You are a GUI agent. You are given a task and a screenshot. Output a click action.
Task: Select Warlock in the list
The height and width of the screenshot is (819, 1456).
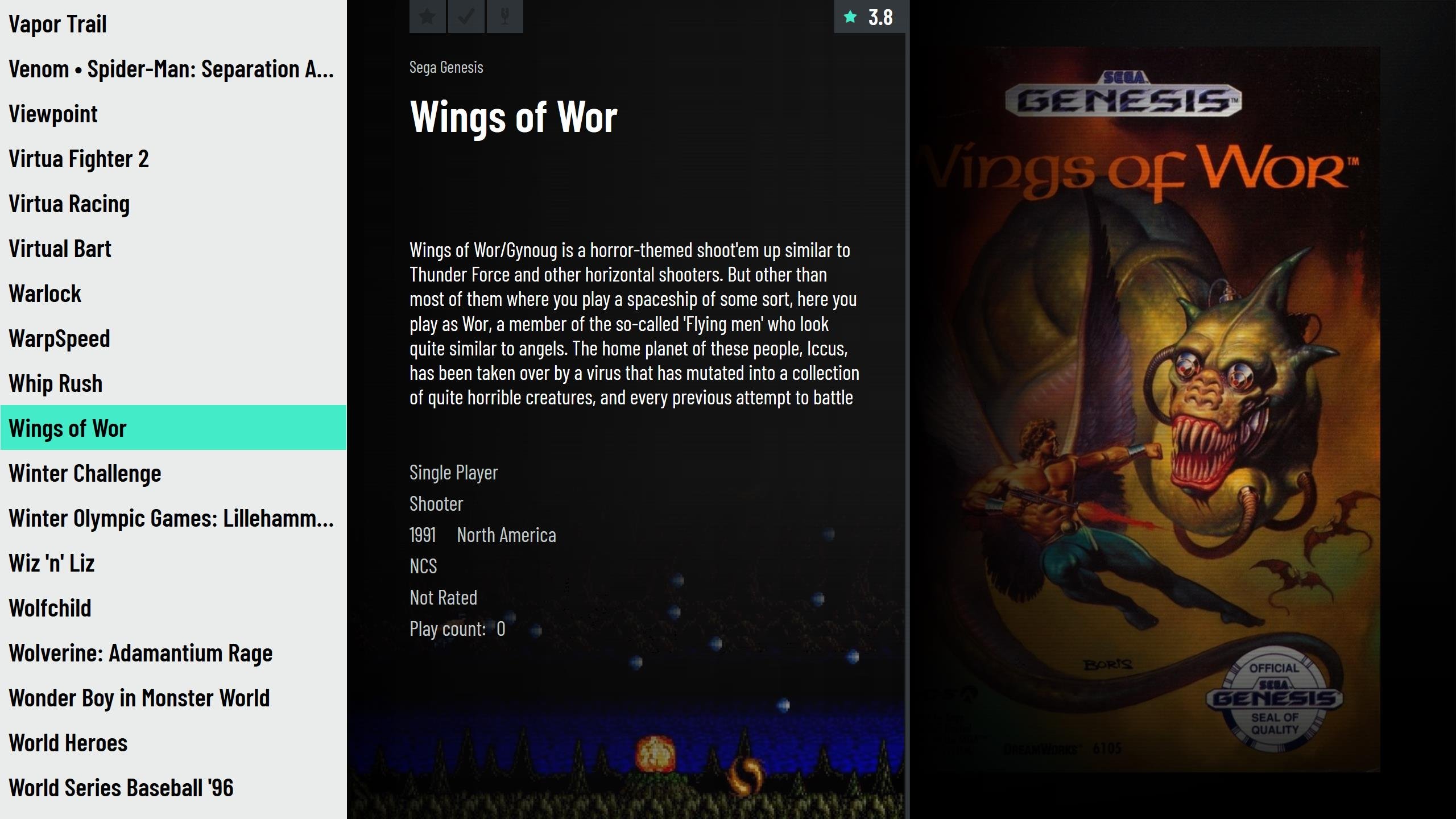173,293
